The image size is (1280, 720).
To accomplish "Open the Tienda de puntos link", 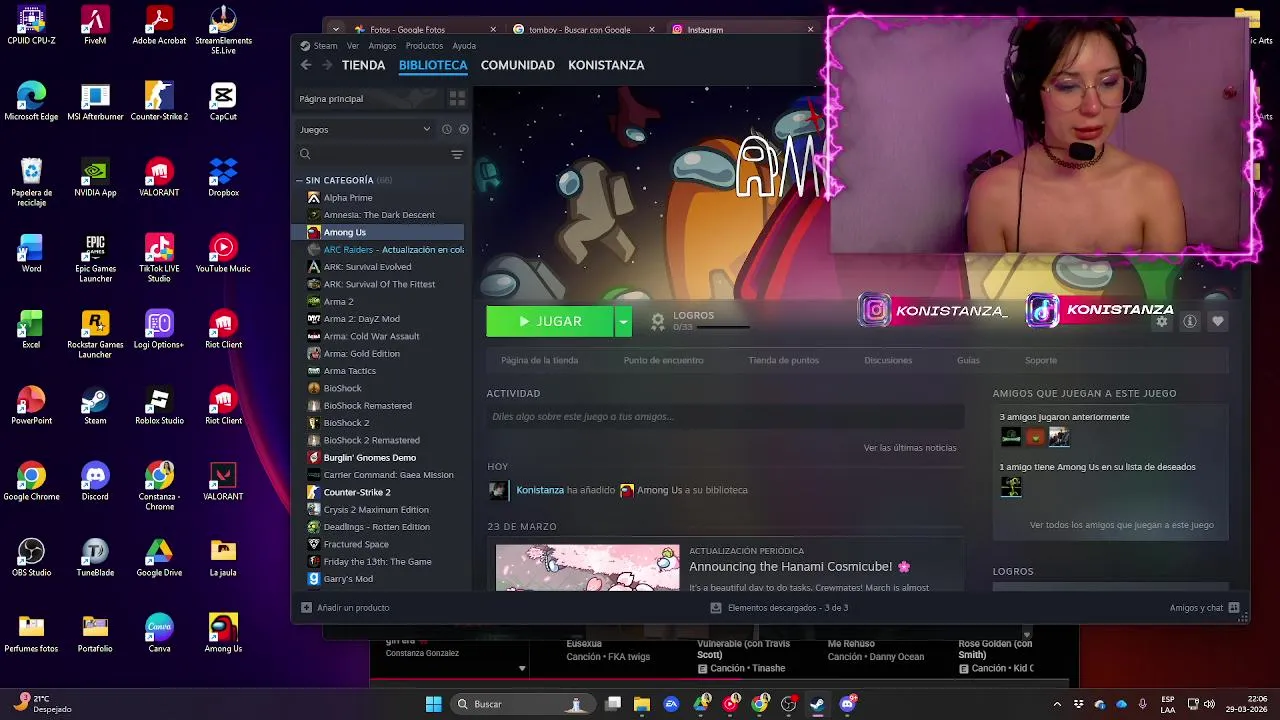I will 783,360.
